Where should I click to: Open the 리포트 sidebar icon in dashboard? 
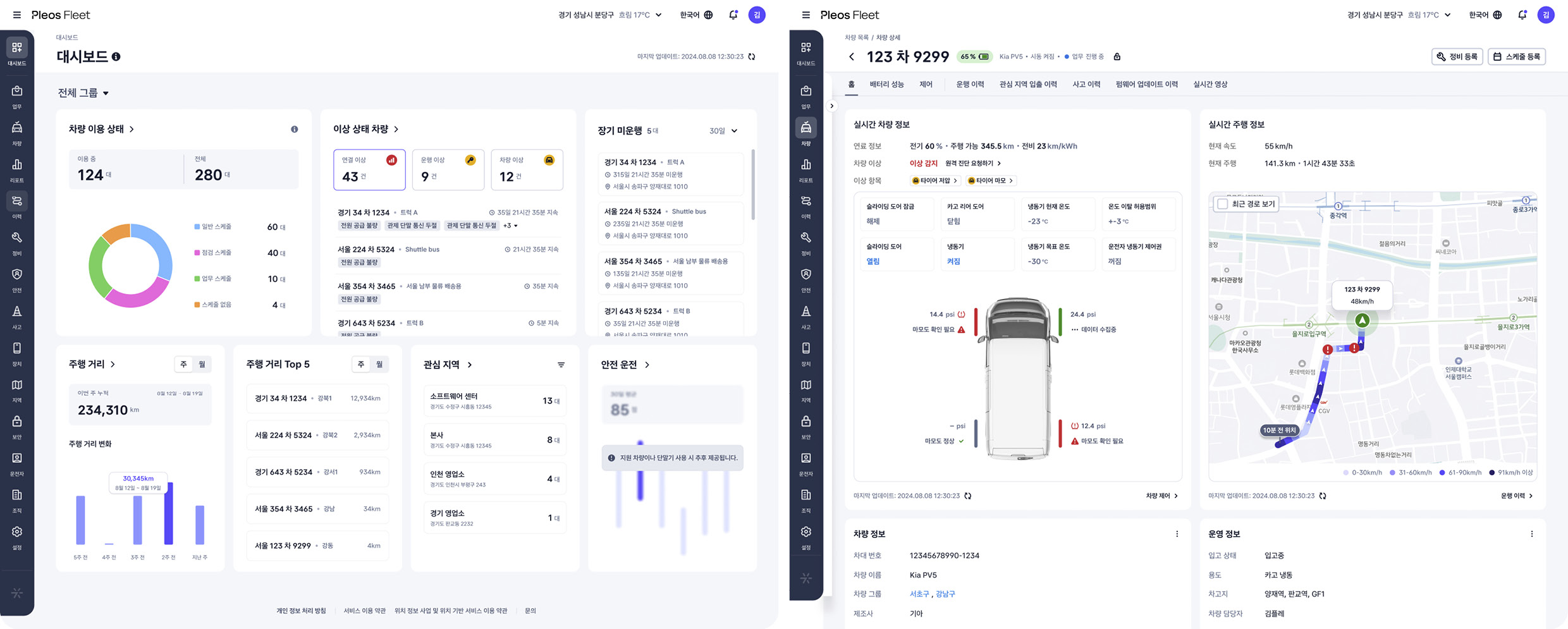pyautogui.click(x=17, y=169)
